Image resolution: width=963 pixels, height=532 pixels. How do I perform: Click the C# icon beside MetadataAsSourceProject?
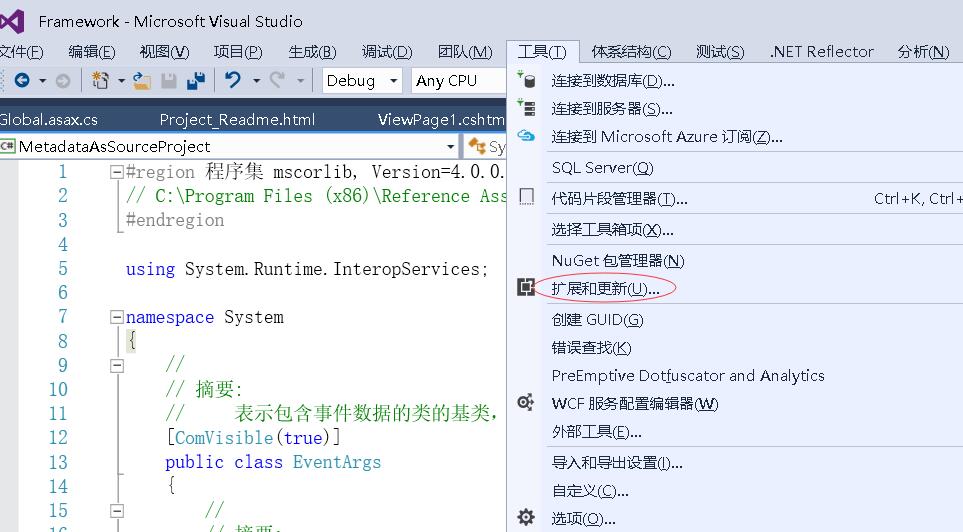point(7,146)
